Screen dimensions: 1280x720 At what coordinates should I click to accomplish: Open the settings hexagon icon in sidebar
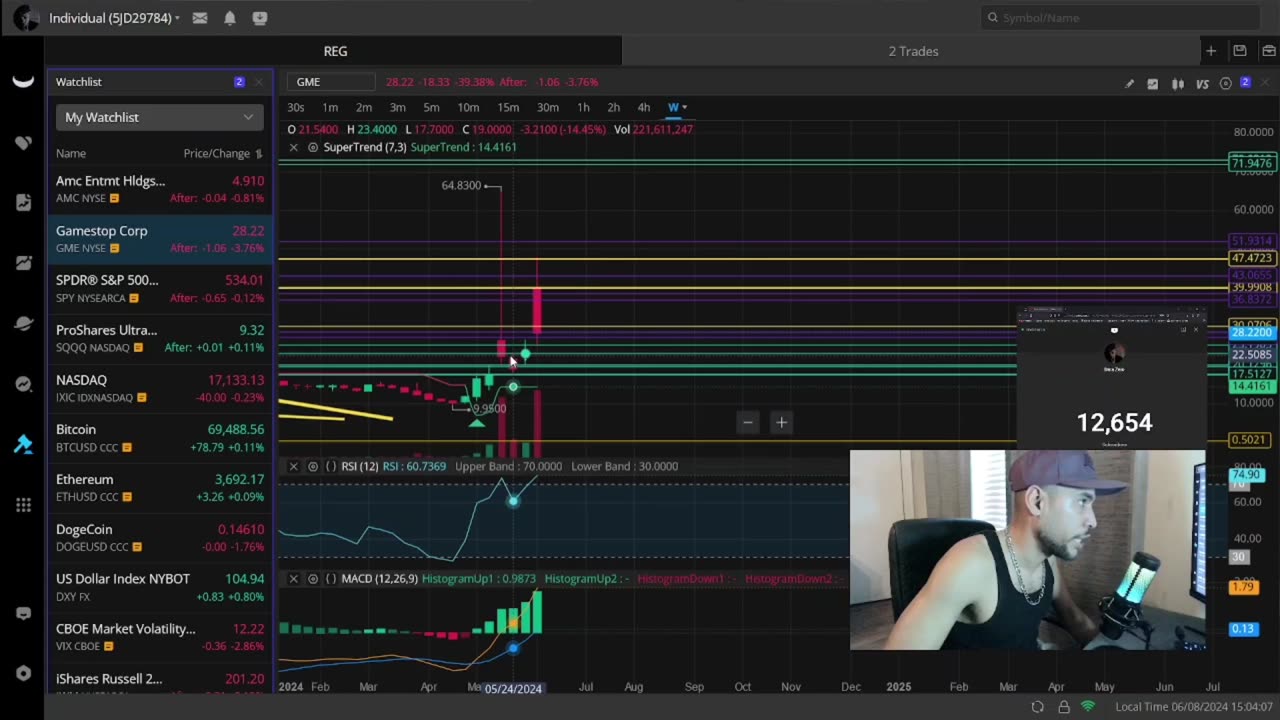tap(23, 673)
